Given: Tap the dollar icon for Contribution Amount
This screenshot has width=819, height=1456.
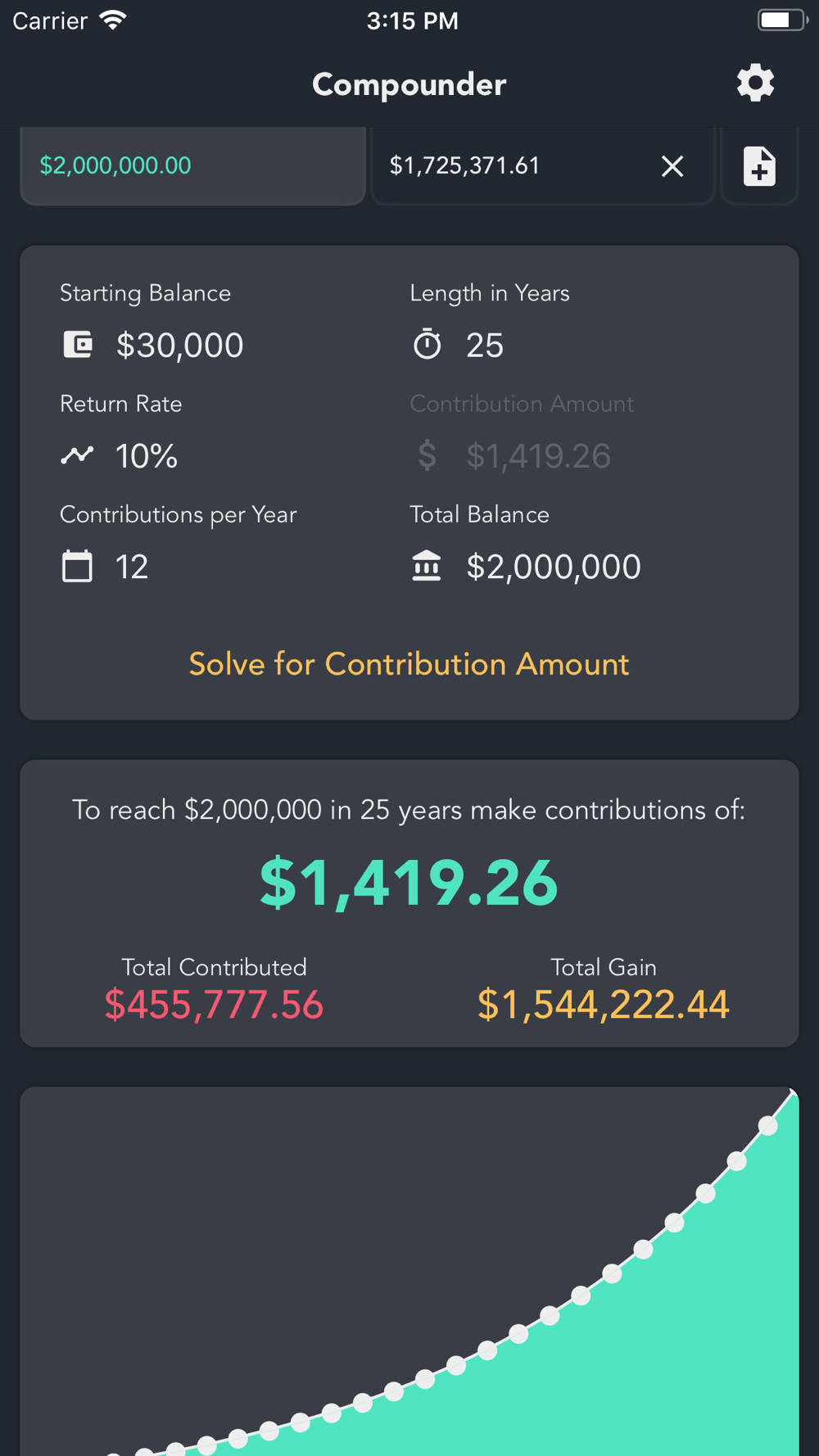Looking at the screenshot, I should click(x=427, y=455).
